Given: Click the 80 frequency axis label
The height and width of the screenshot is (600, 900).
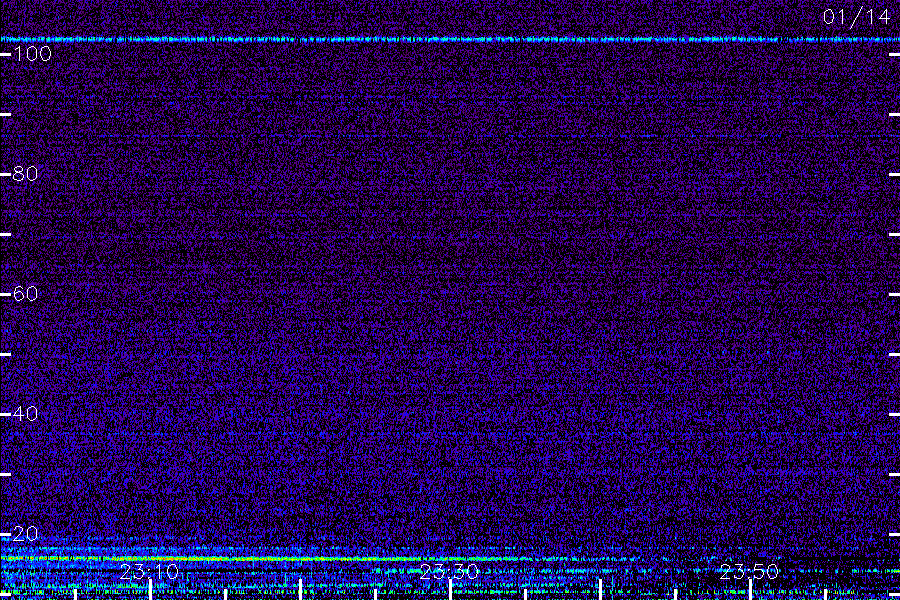Looking at the screenshot, I should coord(25,174).
